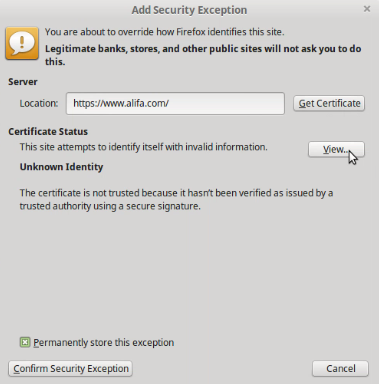Open certificate details with View button

[x=336, y=149]
